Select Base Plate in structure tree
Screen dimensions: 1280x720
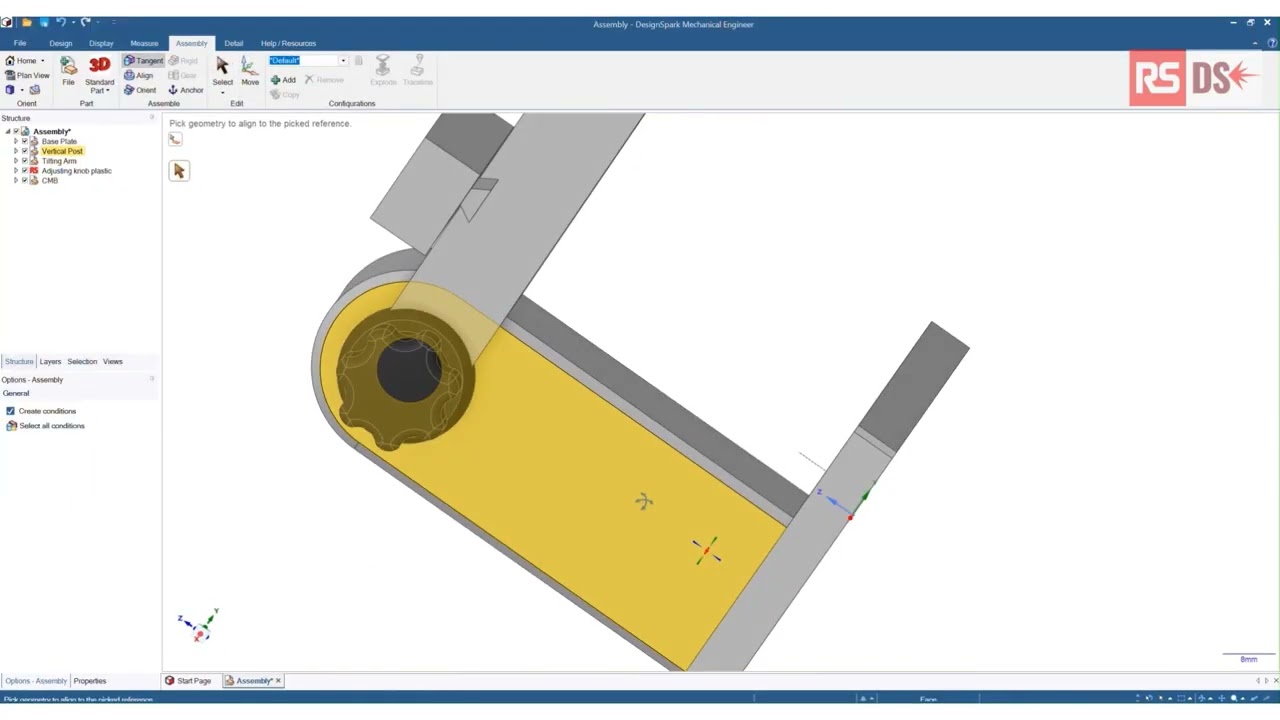[x=59, y=141]
